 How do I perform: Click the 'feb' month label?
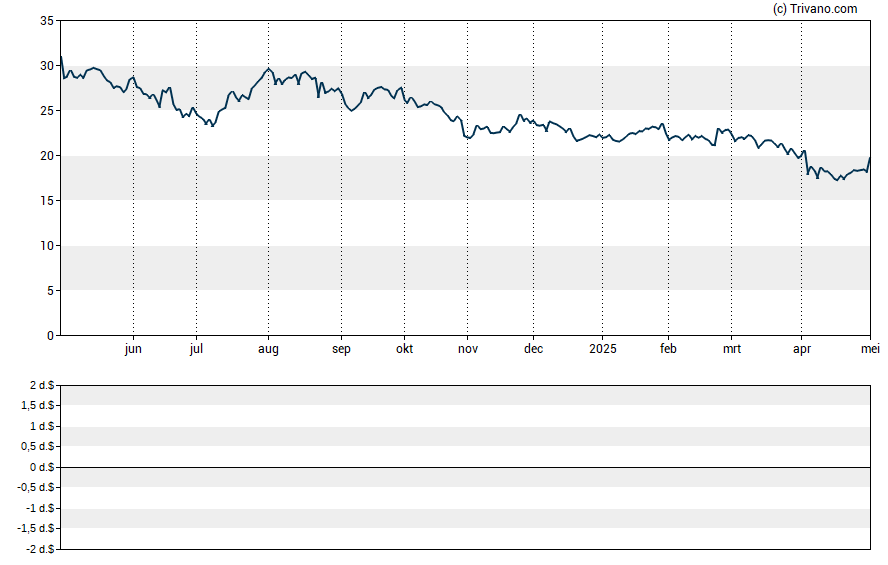point(668,349)
